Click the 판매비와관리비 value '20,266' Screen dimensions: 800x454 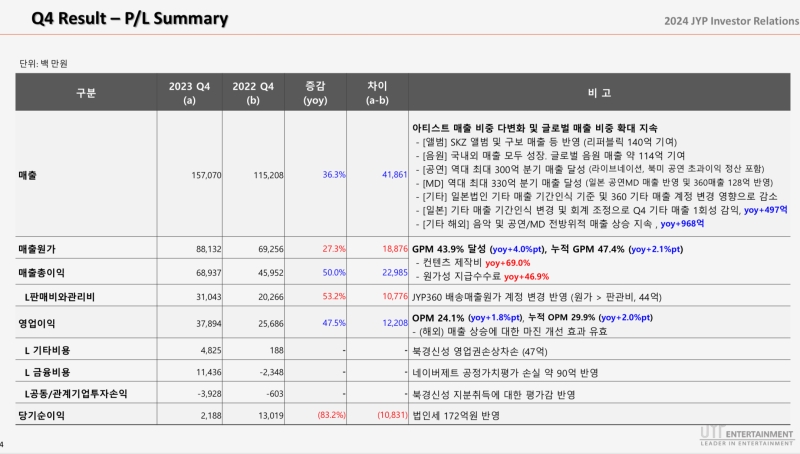pyautogui.click(x=271, y=296)
